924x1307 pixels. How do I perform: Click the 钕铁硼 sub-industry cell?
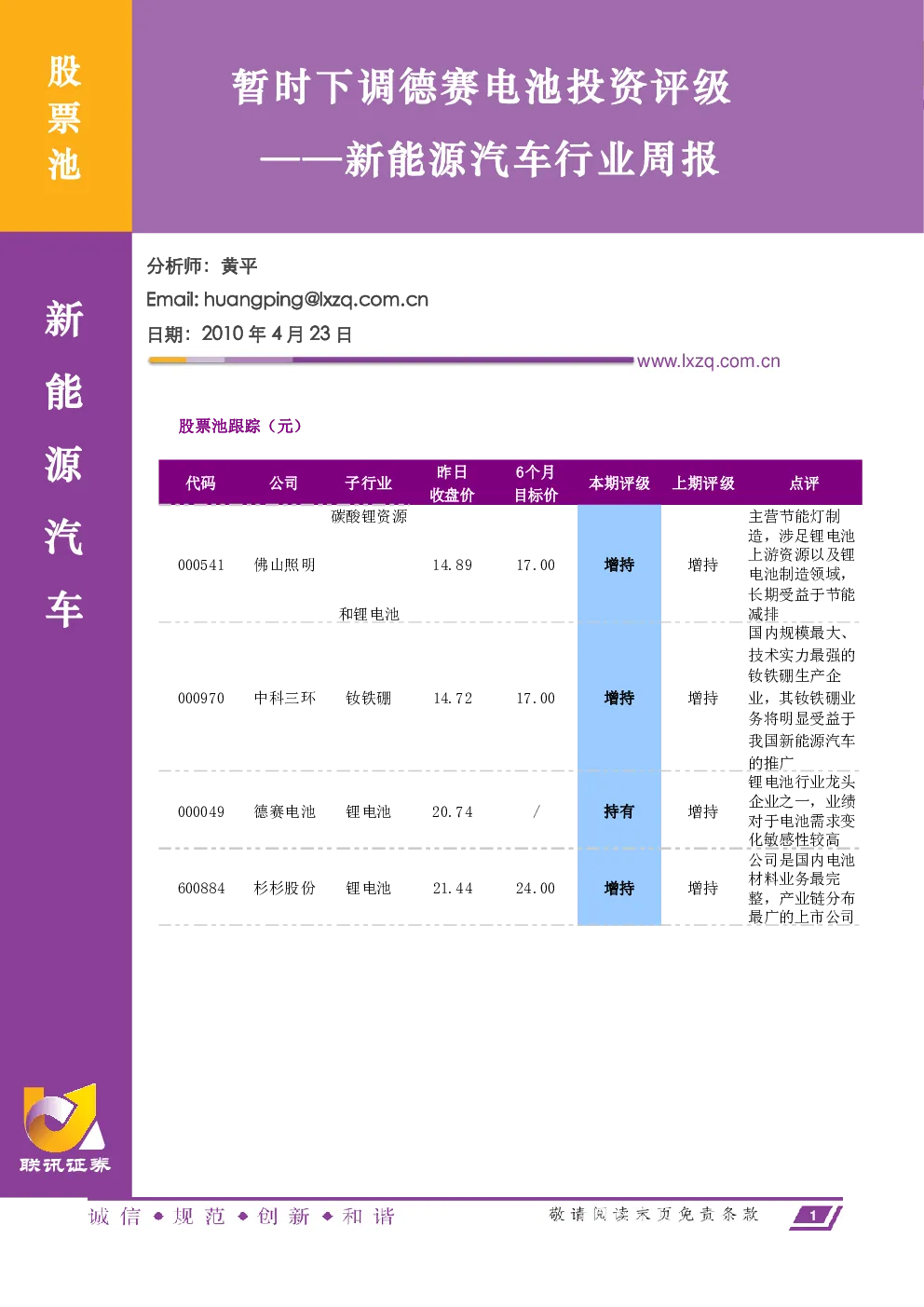point(369,698)
